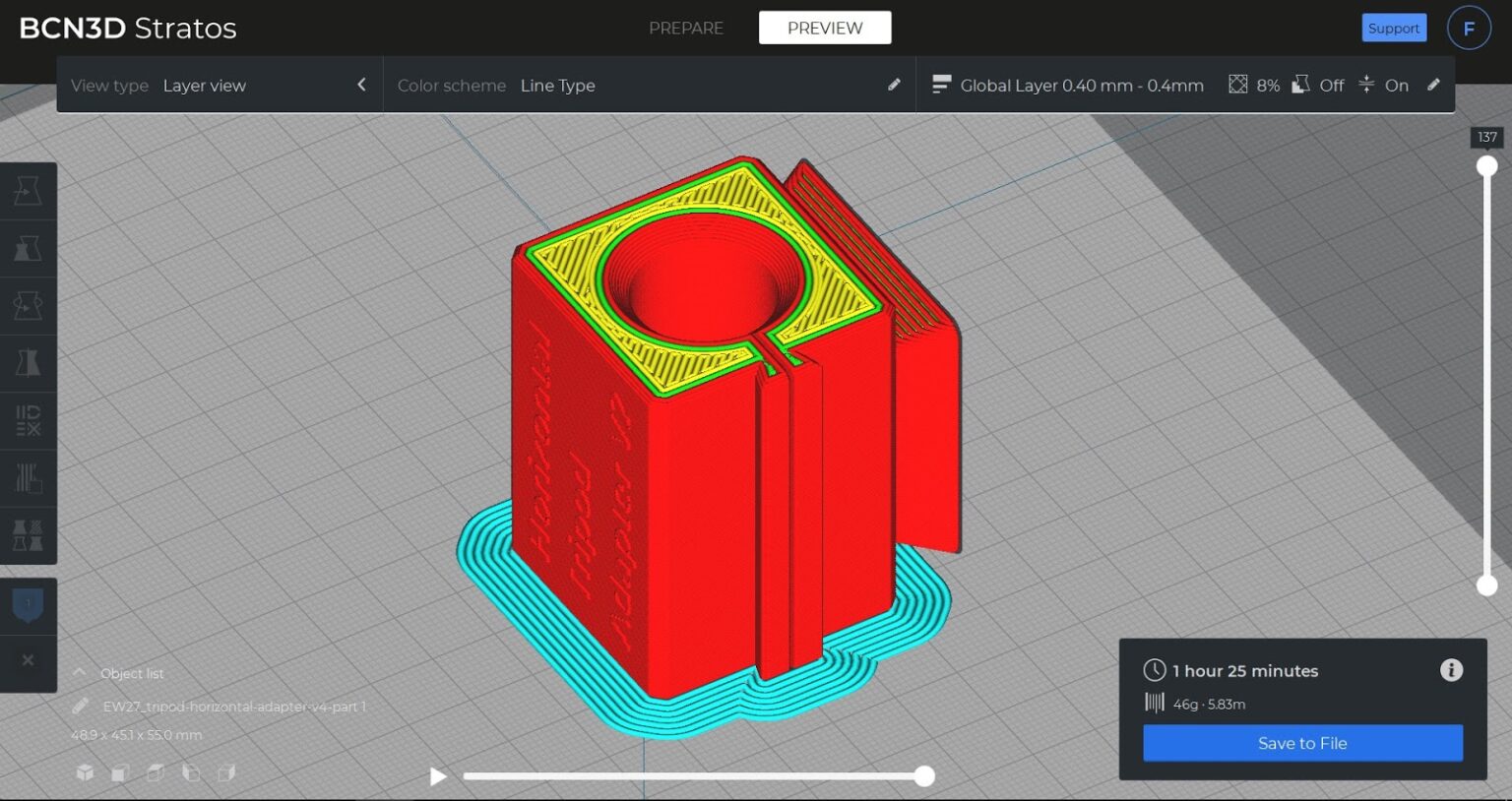The image size is (1512, 801).
Task: Switch to the PREPARE tab
Action: 686,28
